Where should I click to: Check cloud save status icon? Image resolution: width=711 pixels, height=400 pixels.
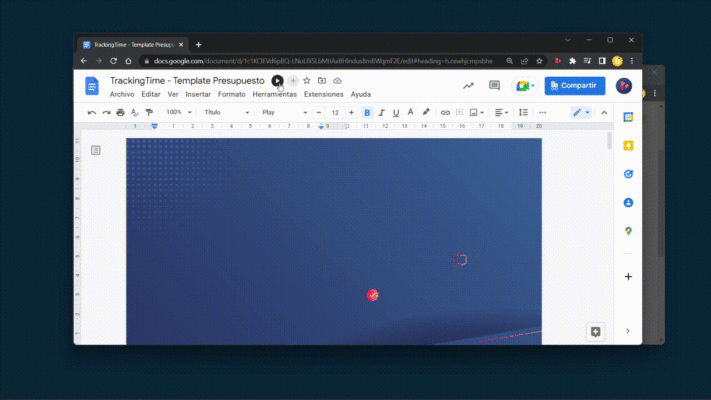tap(337, 81)
